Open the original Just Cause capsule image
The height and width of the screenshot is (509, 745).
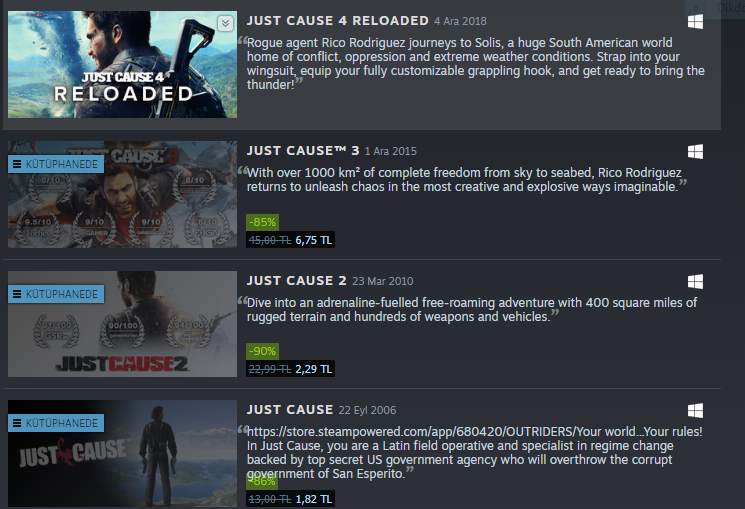click(x=123, y=453)
